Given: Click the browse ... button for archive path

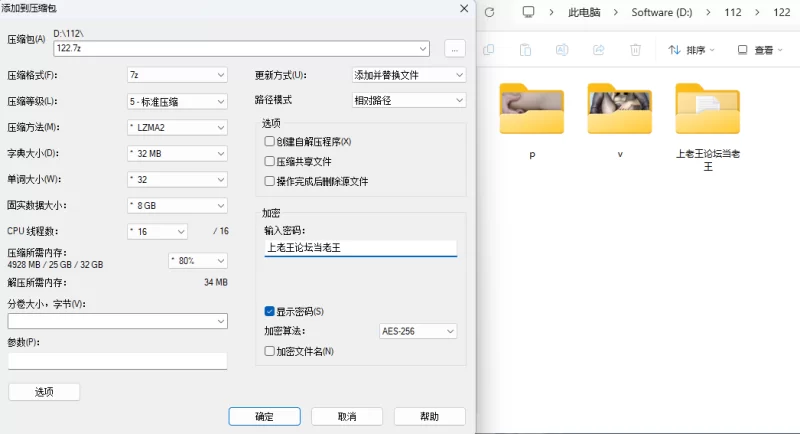Looking at the screenshot, I should click(x=455, y=49).
